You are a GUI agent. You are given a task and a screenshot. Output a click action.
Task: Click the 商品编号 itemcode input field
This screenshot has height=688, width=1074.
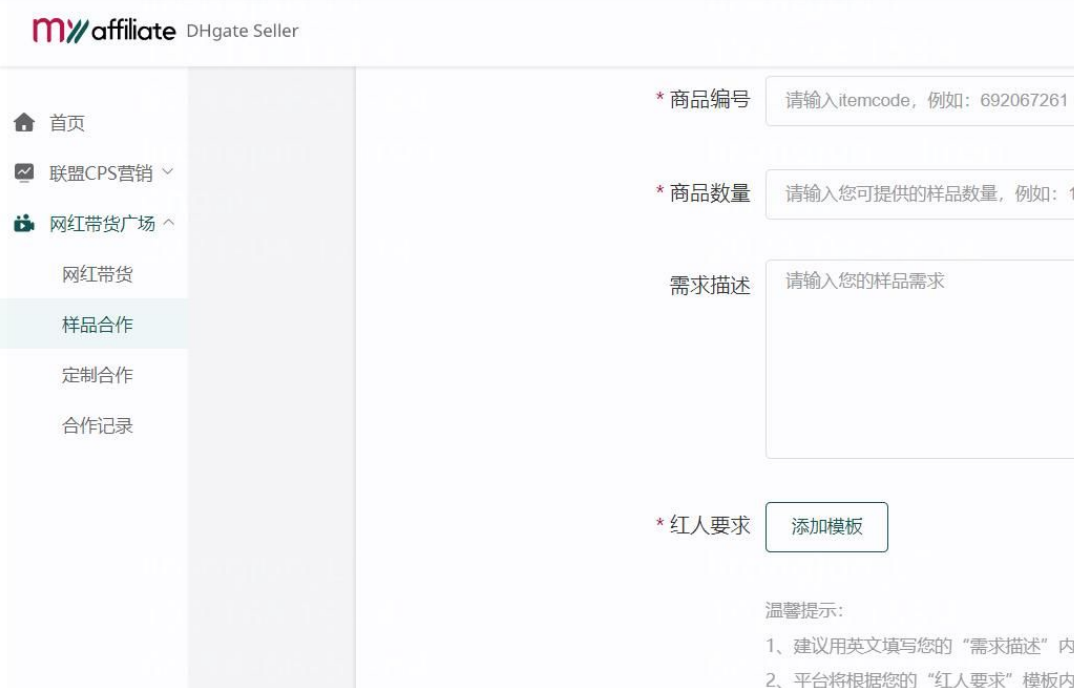pos(919,101)
